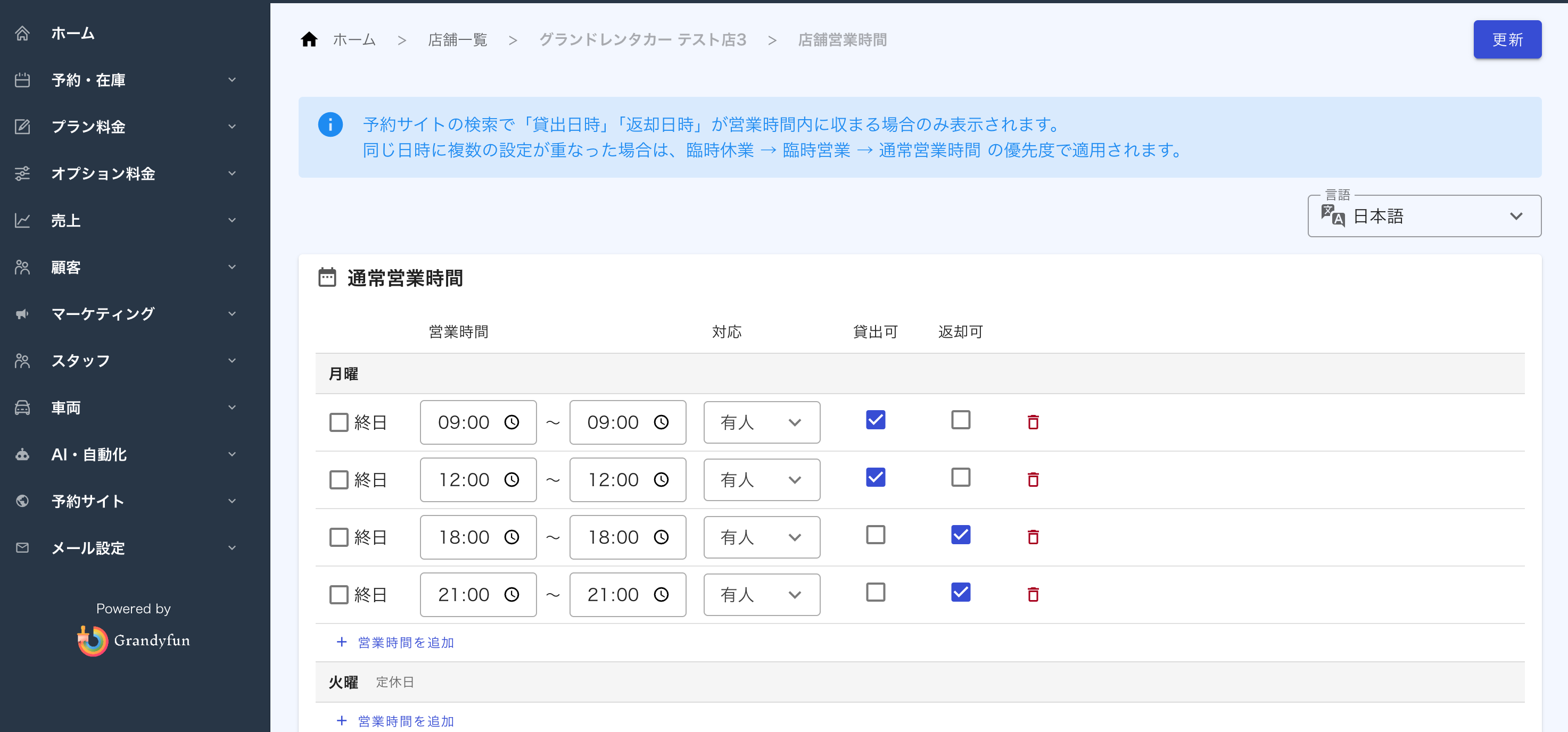Click the 更新 update button
The image size is (1568, 732).
(x=1507, y=39)
